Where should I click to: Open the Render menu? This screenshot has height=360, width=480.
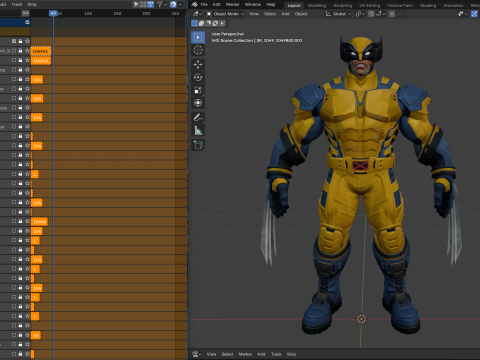tap(232, 4)
